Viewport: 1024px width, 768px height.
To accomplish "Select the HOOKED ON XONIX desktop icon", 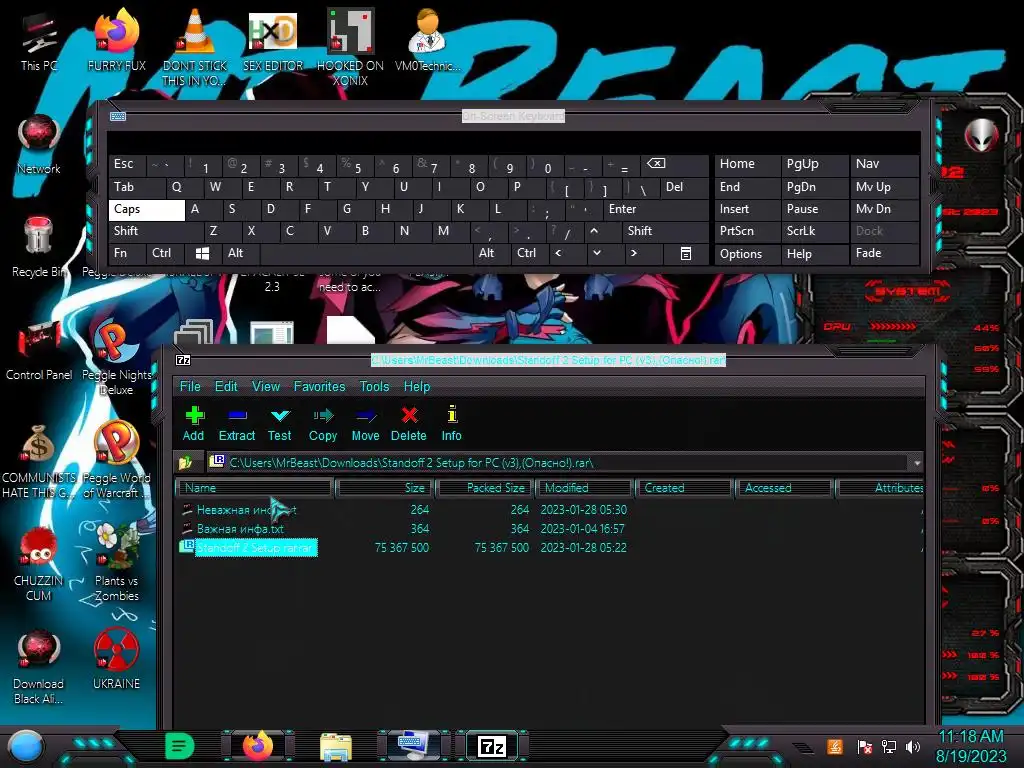I will pos(350,47).
